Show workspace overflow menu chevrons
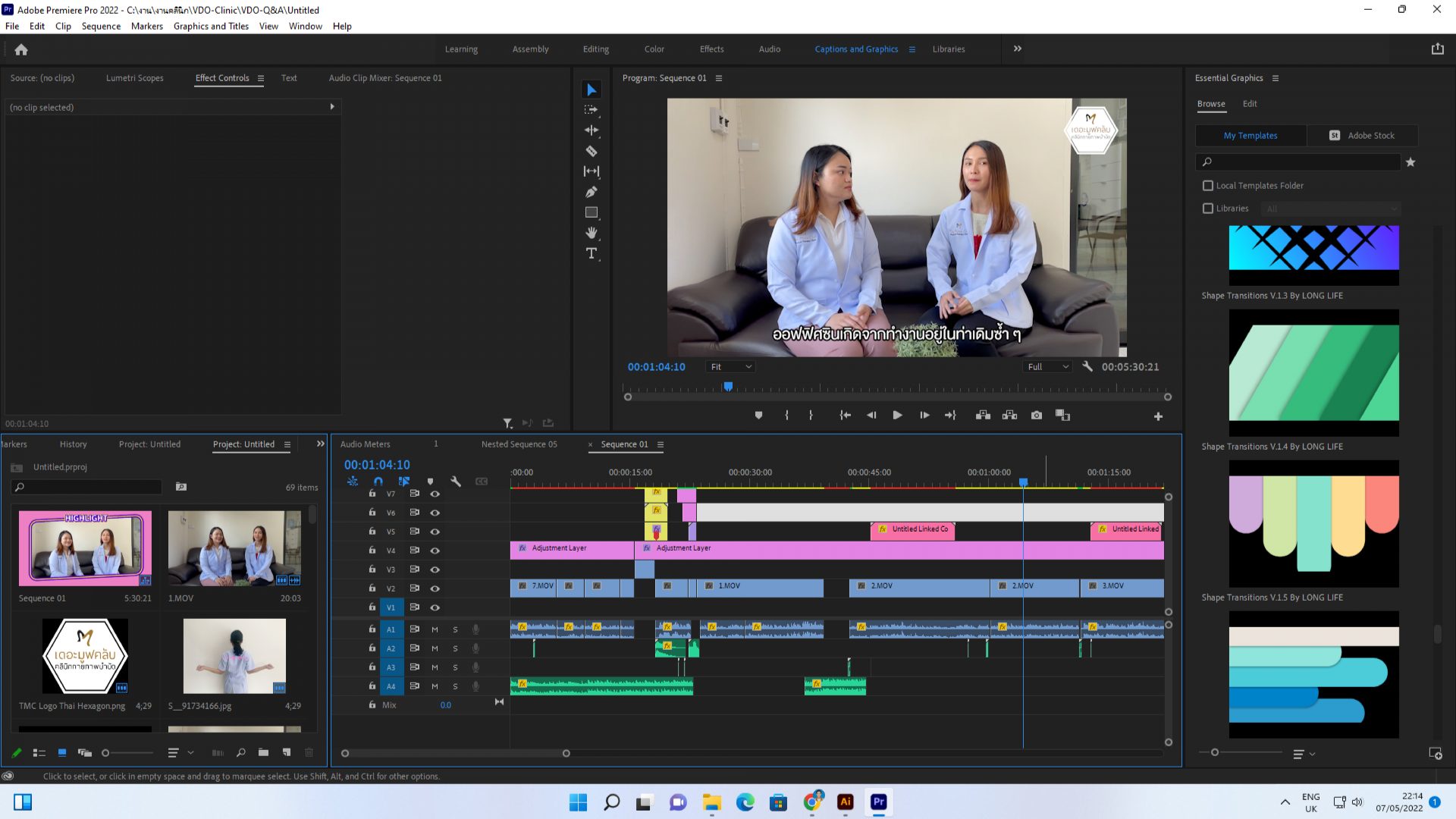This screenshot has height=819, width=1456. (x=1018, y=49)
